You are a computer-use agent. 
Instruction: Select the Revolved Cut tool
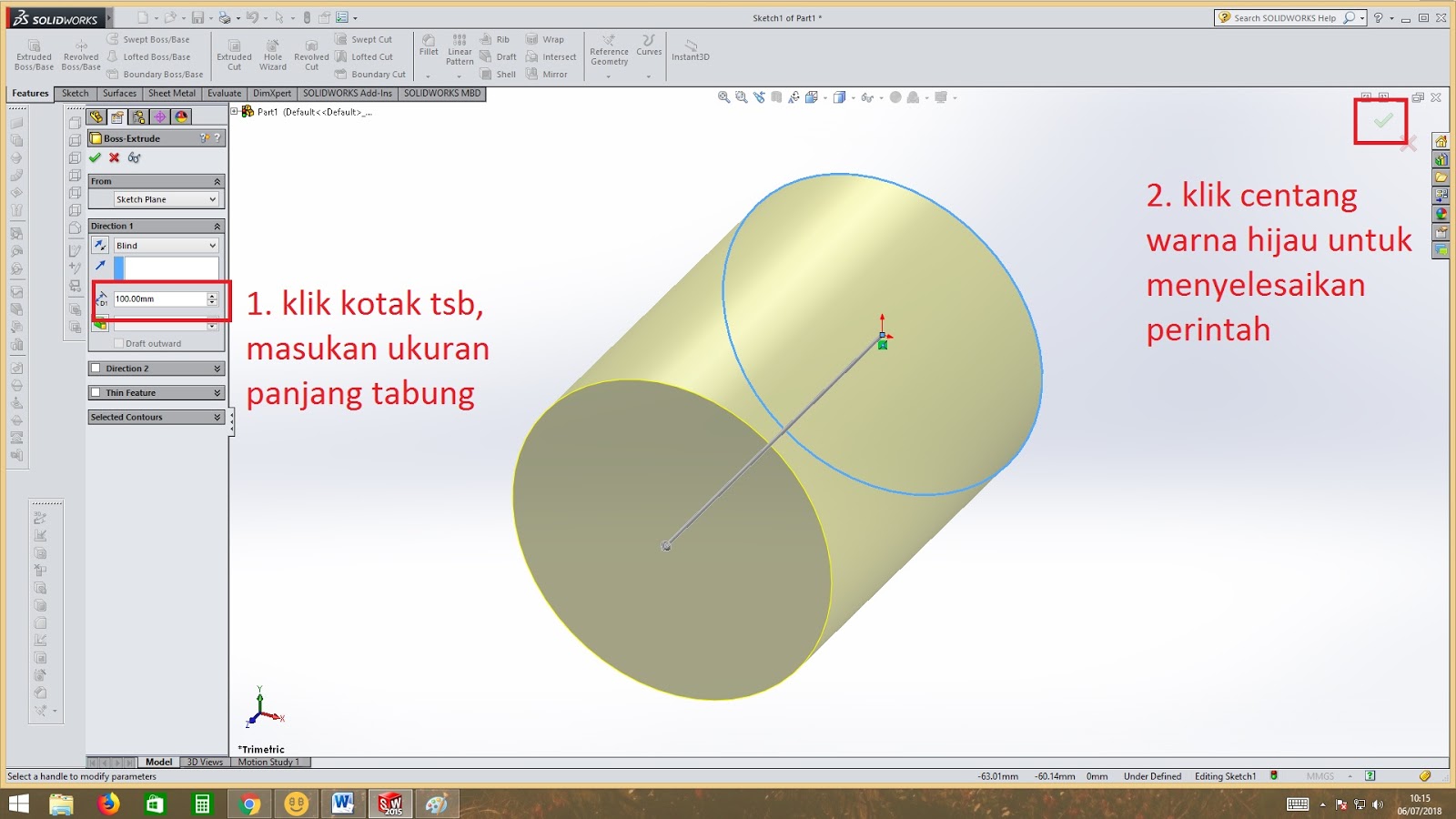point(311,55)
